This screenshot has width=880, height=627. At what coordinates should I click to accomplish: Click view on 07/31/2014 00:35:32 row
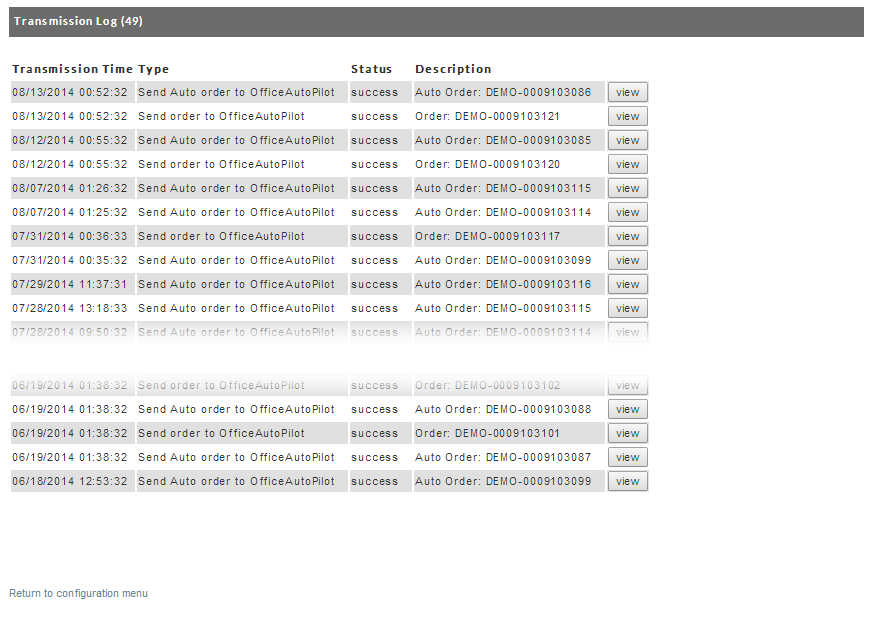pos(627,260)
